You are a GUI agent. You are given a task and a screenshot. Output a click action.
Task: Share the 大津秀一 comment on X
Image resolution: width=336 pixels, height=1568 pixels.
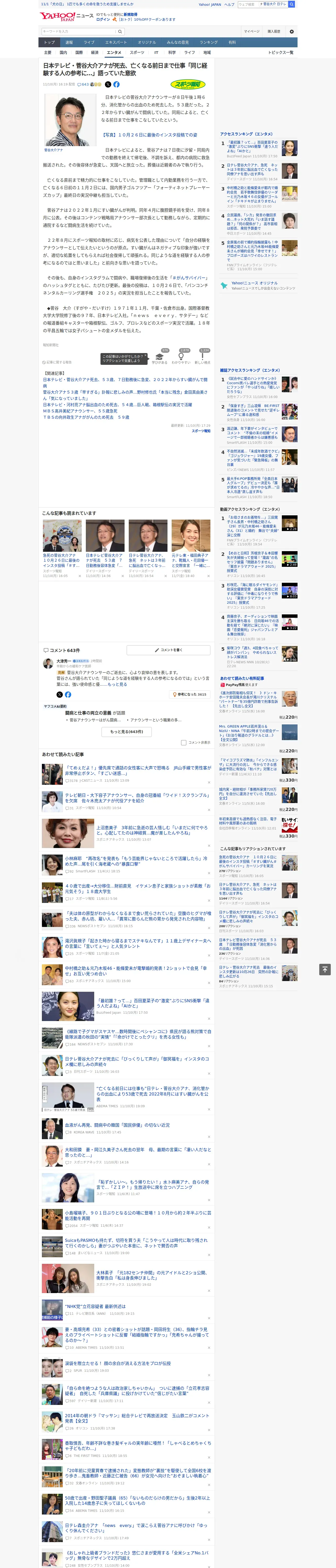click(60, 695)
